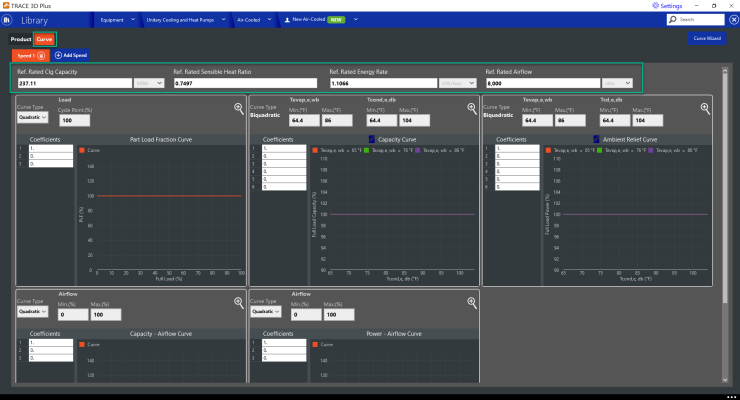
Task: Edit Ambient Relief Curve Tevap,e,wb Max field
Action: 570,120
